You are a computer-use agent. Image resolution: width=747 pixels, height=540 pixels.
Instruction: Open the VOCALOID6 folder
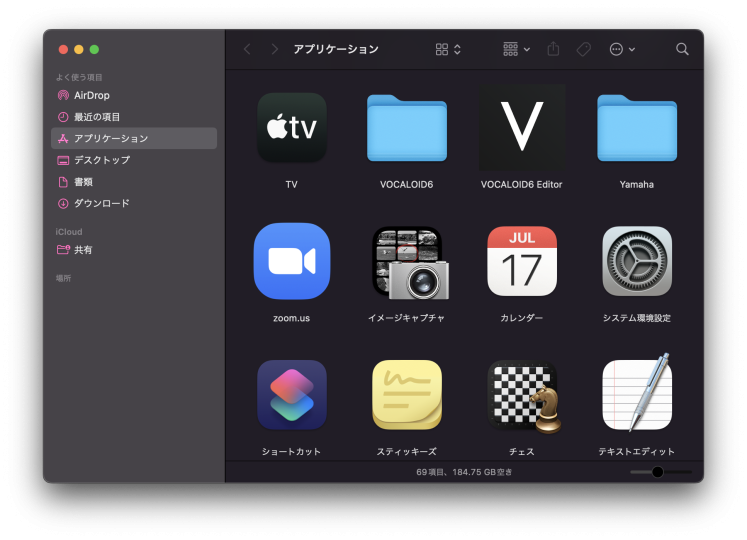407,128
